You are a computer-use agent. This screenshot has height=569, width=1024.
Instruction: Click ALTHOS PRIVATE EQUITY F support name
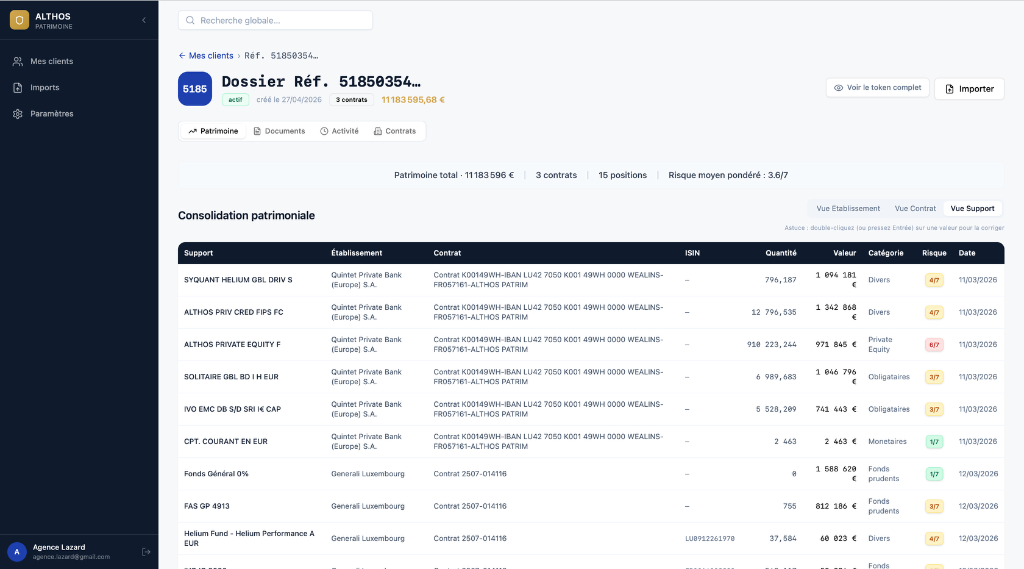coord(232,344)
